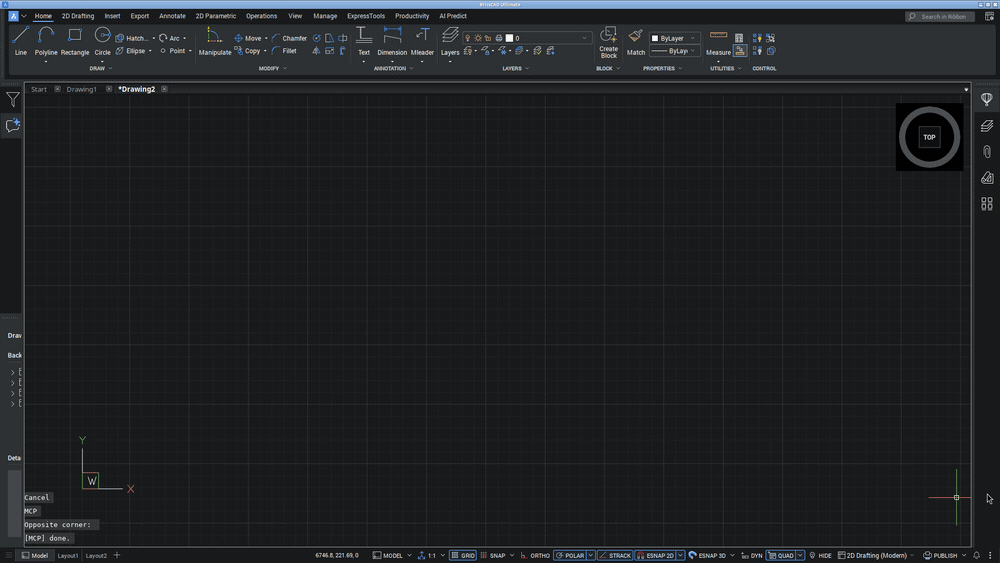Image resolution: width=1000 pixels, height=563 pixels.
Task: Toggle HIDE in status bar
Action: 820,555
